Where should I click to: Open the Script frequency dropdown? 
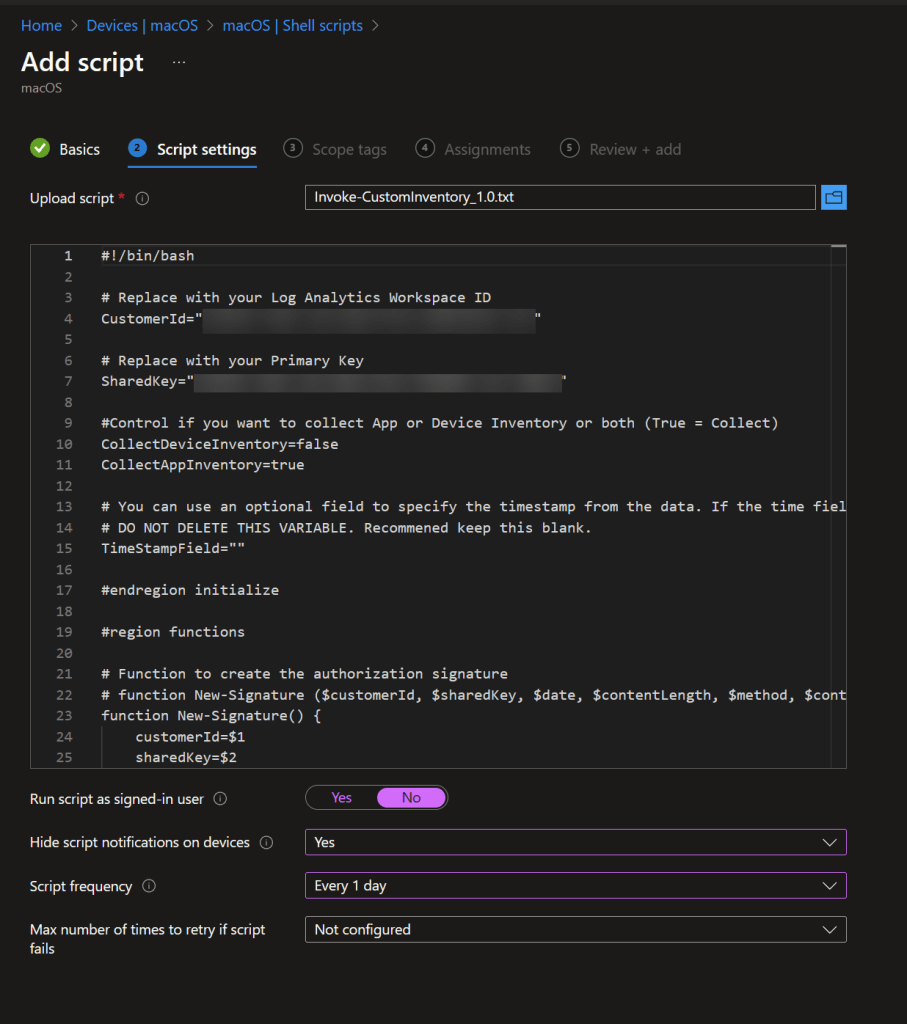tap(575, 886)
